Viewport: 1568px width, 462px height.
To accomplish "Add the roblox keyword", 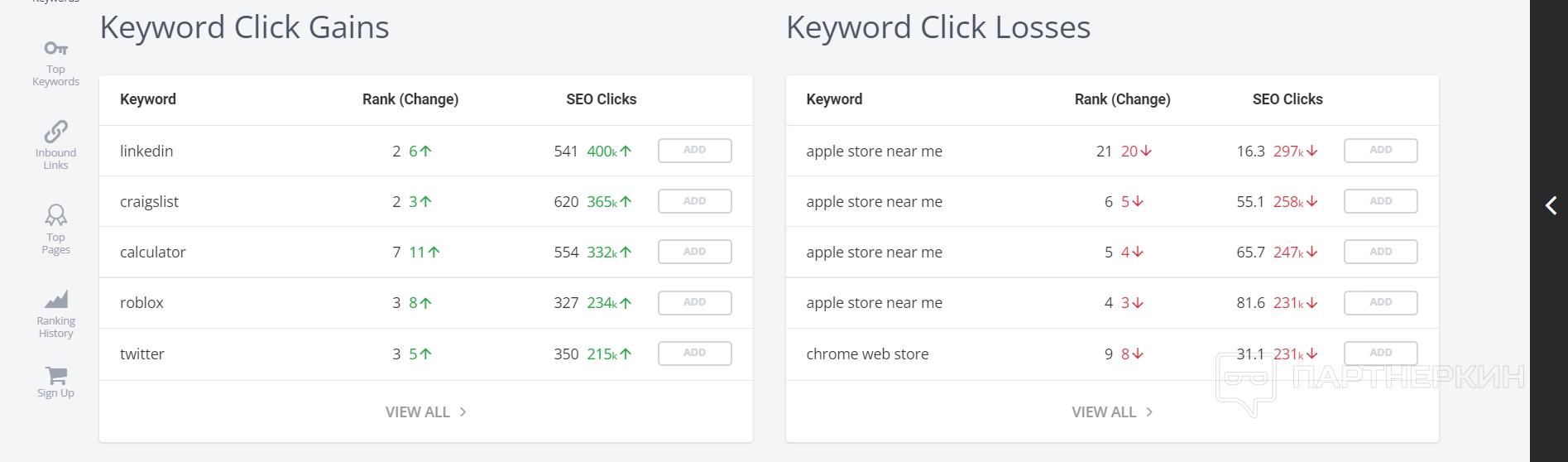I will 694,302.
